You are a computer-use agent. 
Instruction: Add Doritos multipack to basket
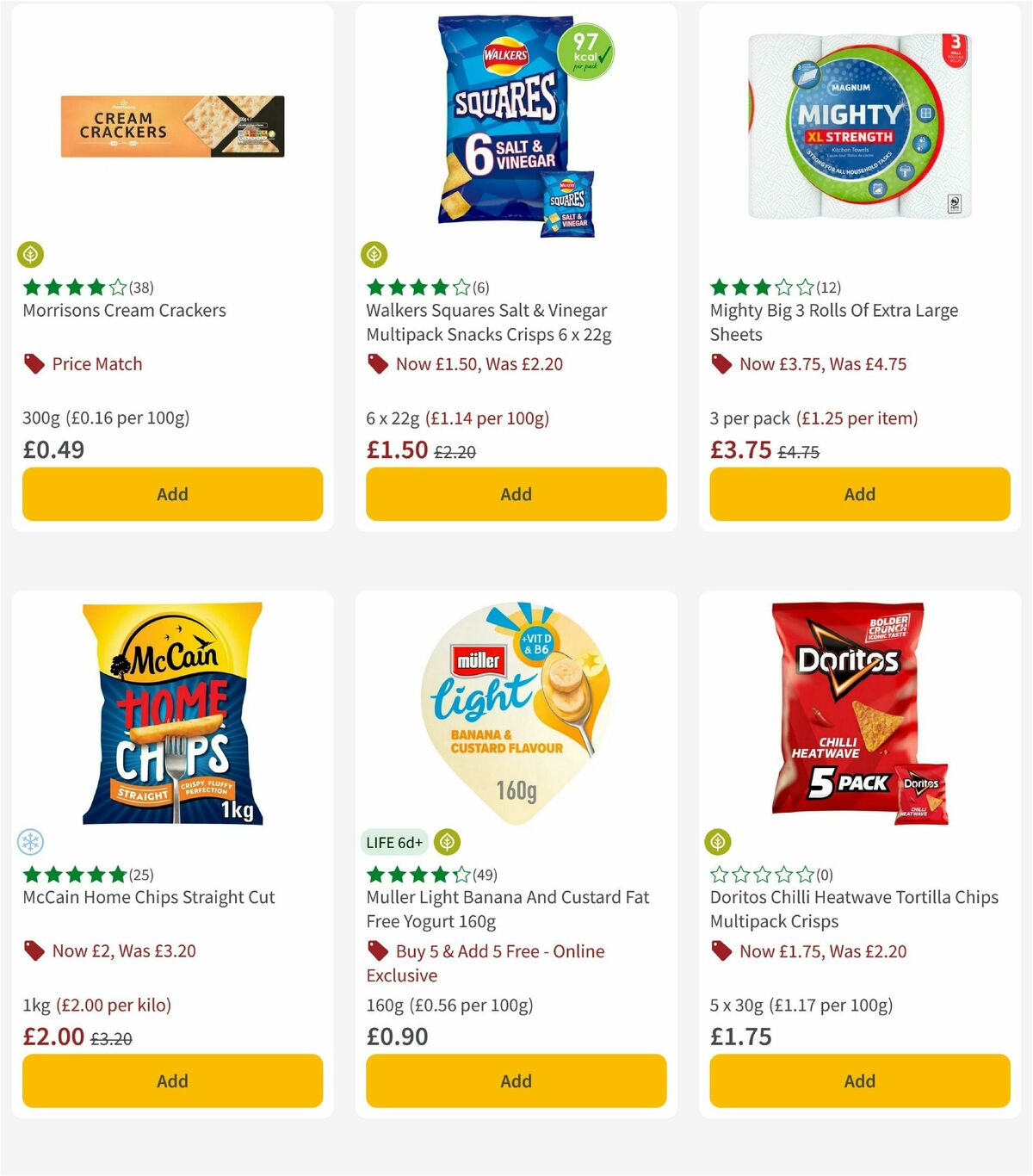tap(859, 1080)
